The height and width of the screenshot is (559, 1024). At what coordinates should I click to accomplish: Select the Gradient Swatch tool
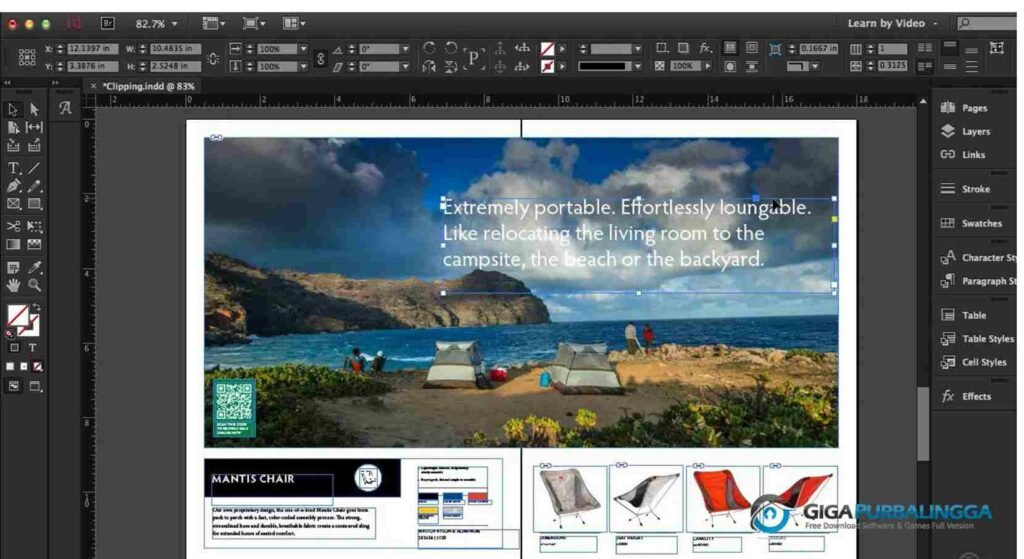pyautogui.click(x=13, y=244)
